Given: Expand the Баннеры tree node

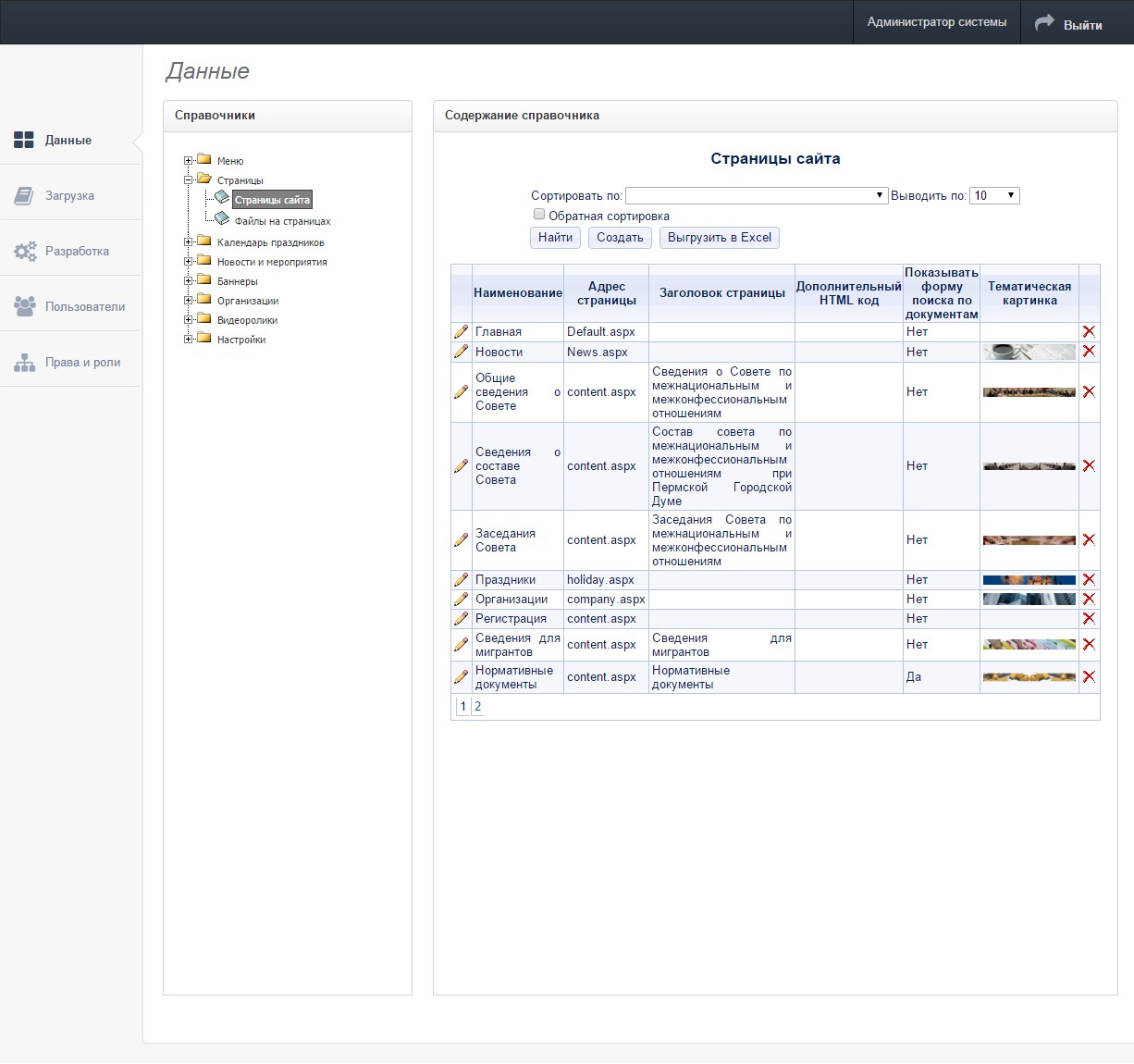Looking at the screenshot, I should pos(189,281).
